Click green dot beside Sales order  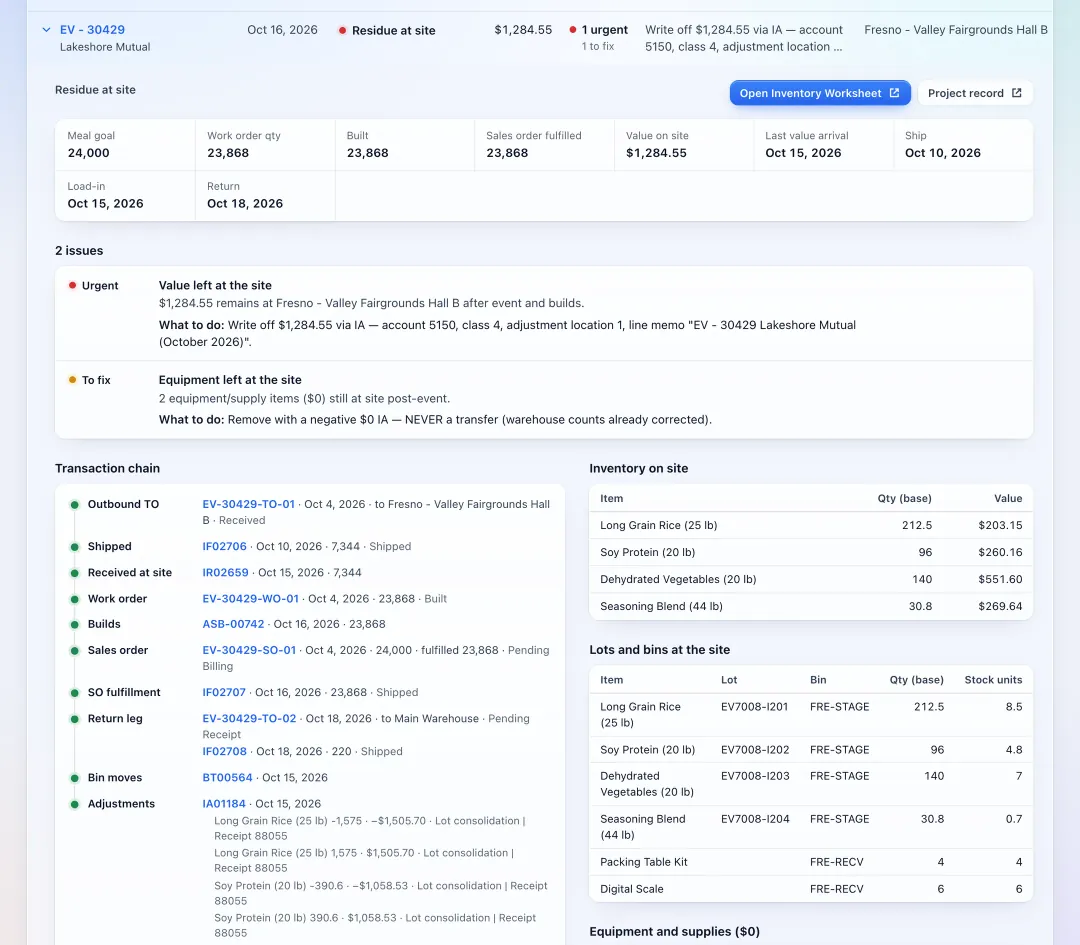(x=74, y=651)
